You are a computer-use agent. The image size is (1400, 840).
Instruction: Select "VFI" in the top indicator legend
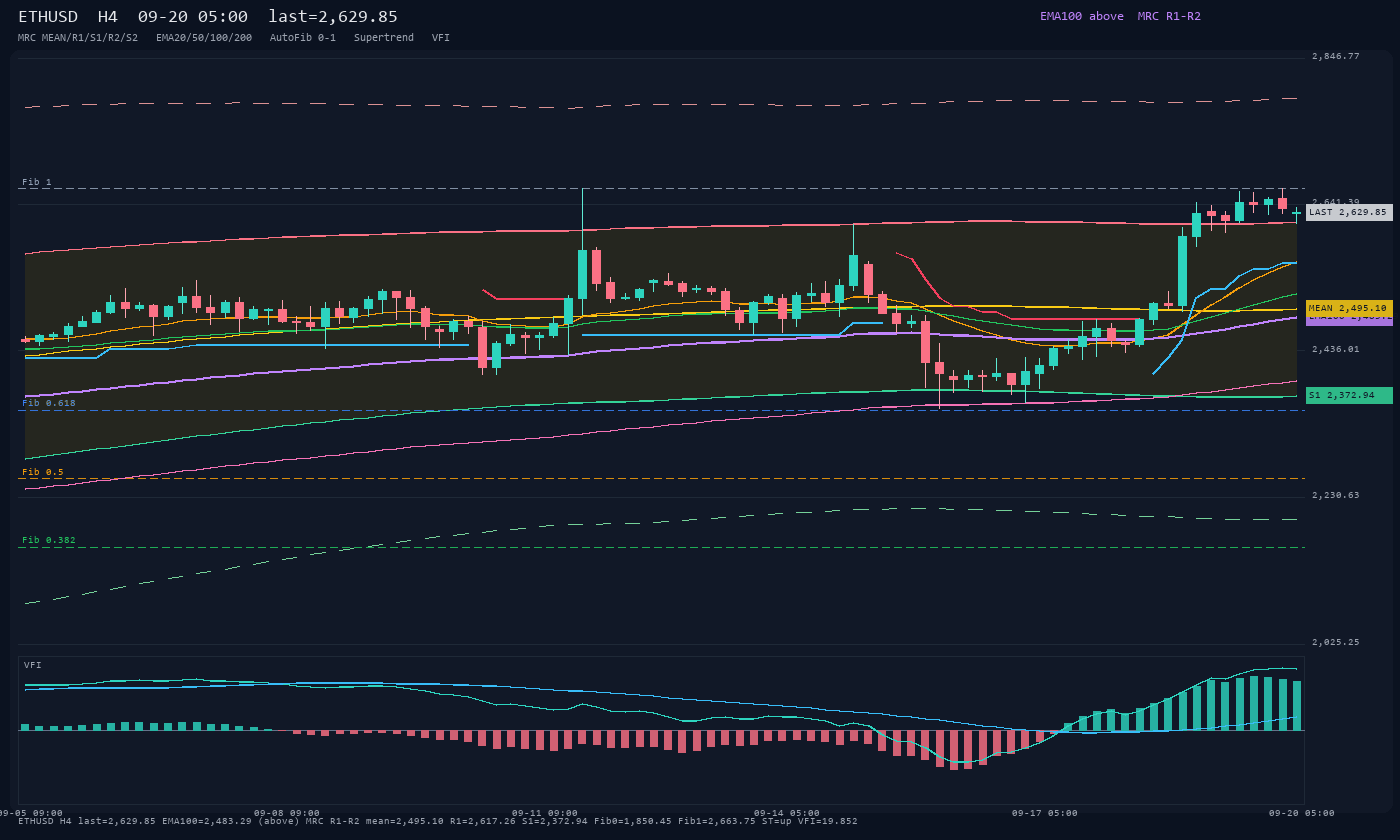tap(441, 38)
